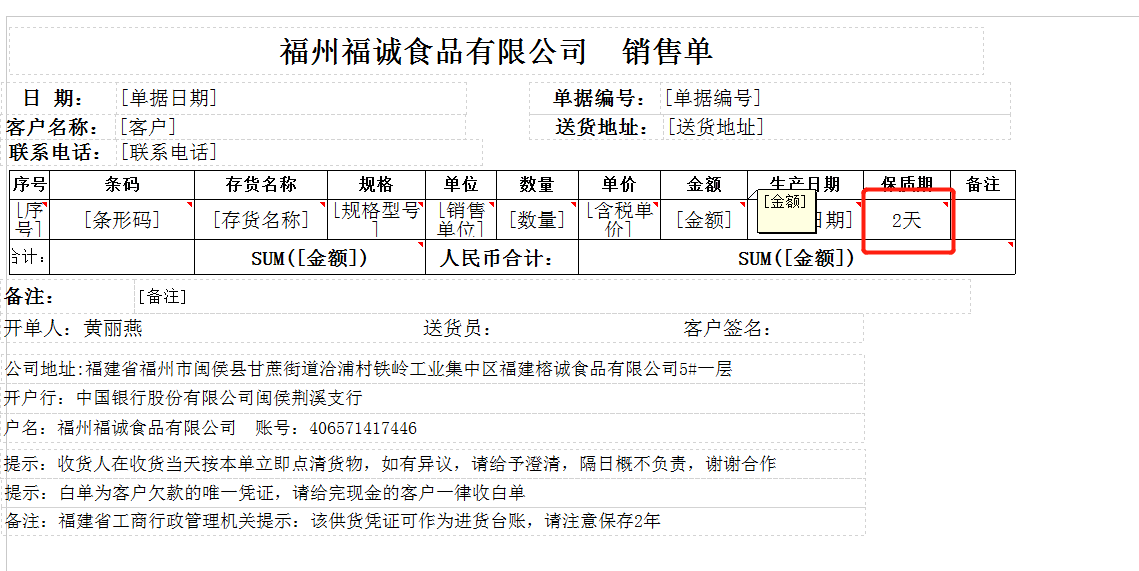
Task: Click the 客户名称: label
Action: pos(53,127)
